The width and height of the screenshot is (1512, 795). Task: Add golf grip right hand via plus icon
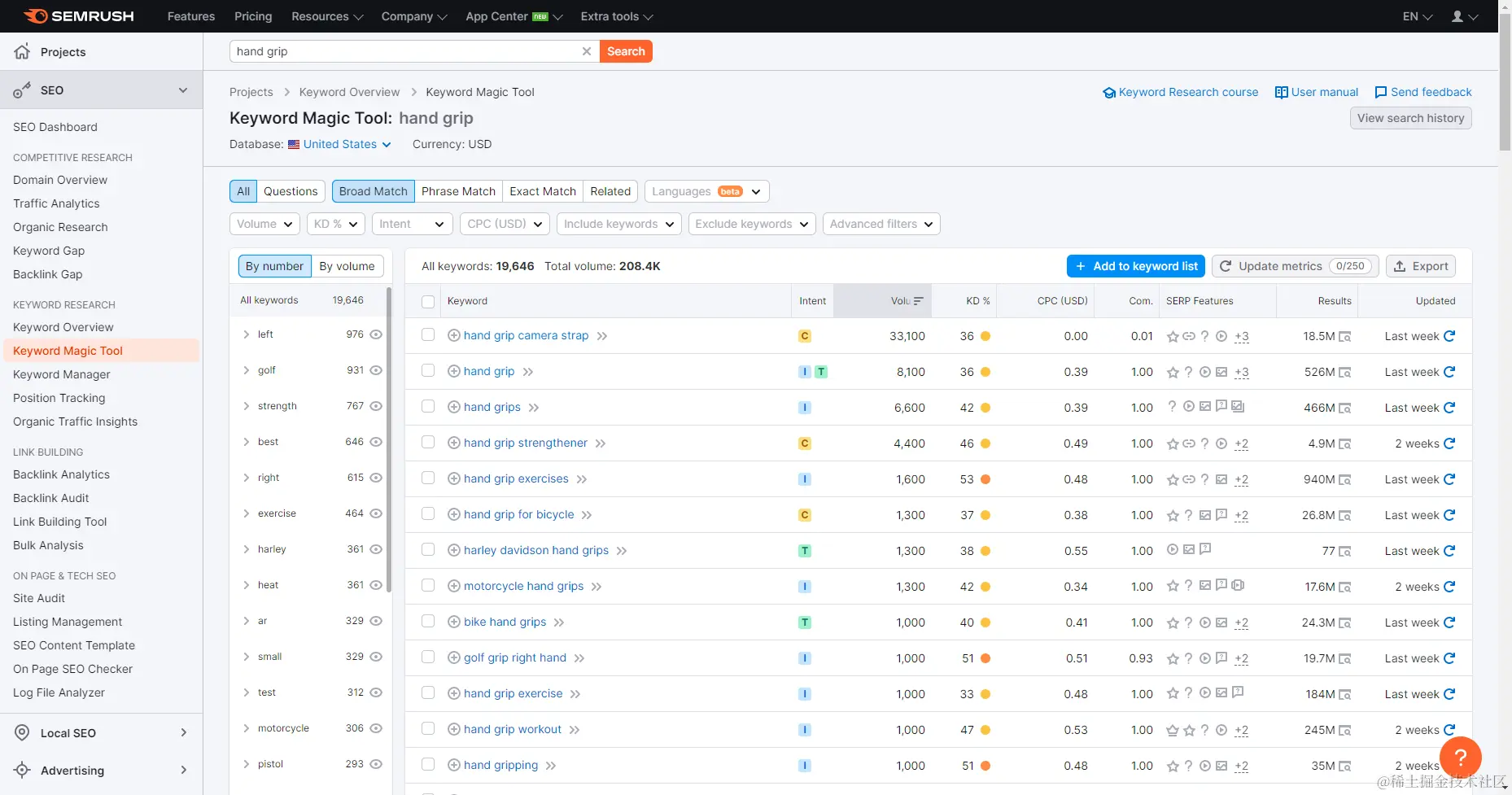(454, 657)
